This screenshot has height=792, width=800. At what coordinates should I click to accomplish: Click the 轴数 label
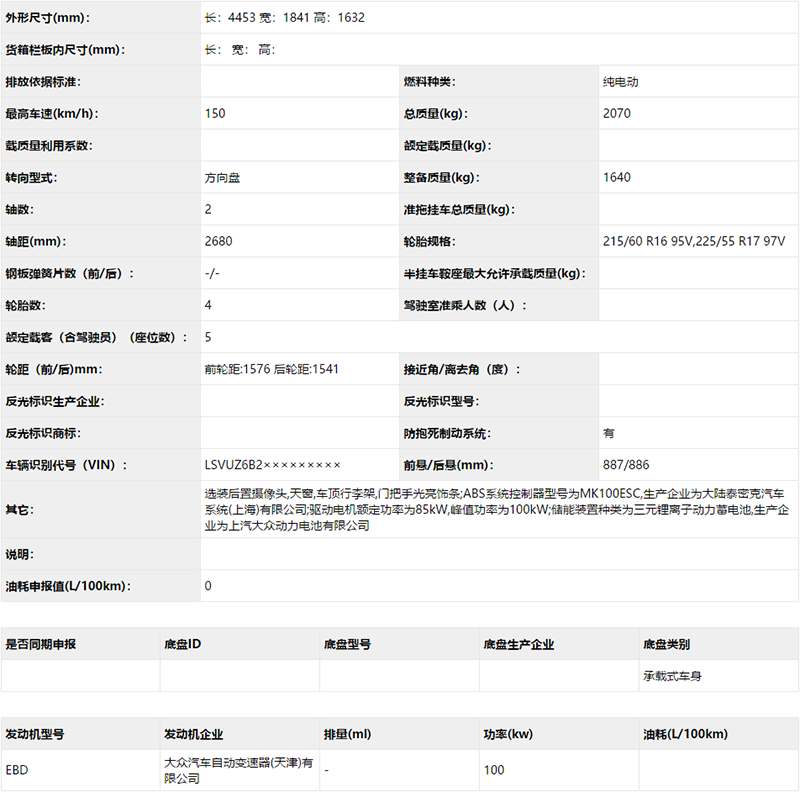pyautogui.click(x=19, y=210)
